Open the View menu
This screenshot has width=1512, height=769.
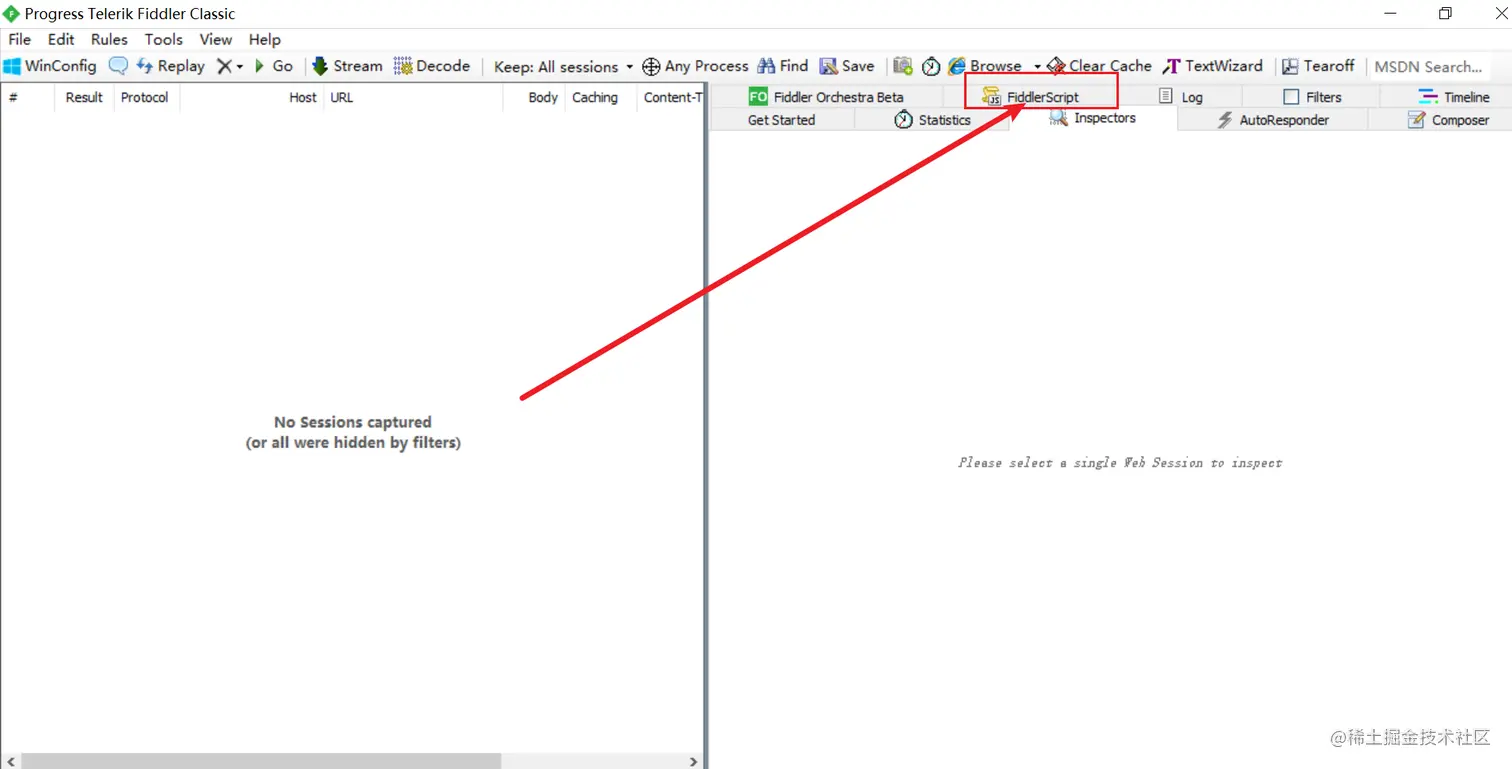coord(215,40)
